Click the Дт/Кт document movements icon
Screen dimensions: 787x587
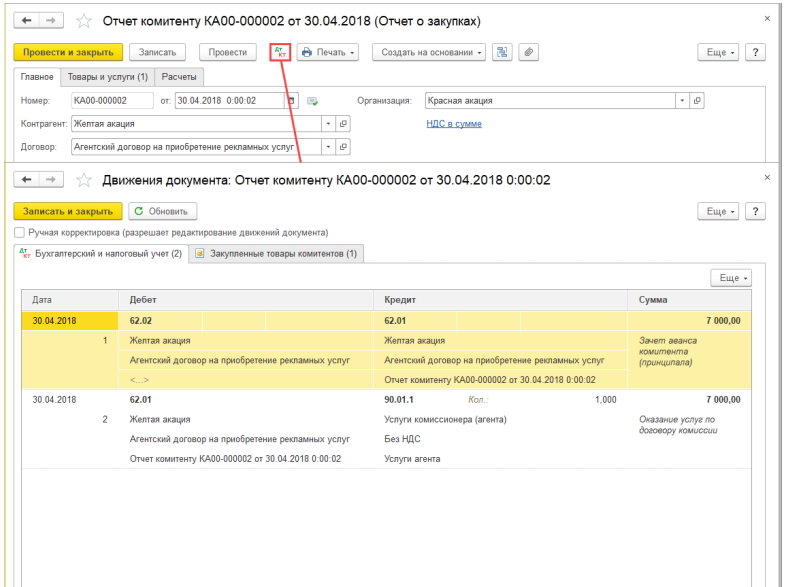click(280, 52)
